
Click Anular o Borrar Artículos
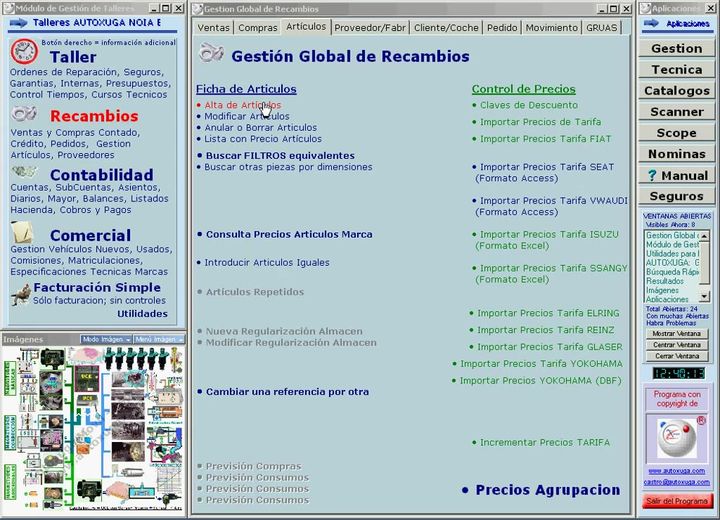click(x=260, y=128)
